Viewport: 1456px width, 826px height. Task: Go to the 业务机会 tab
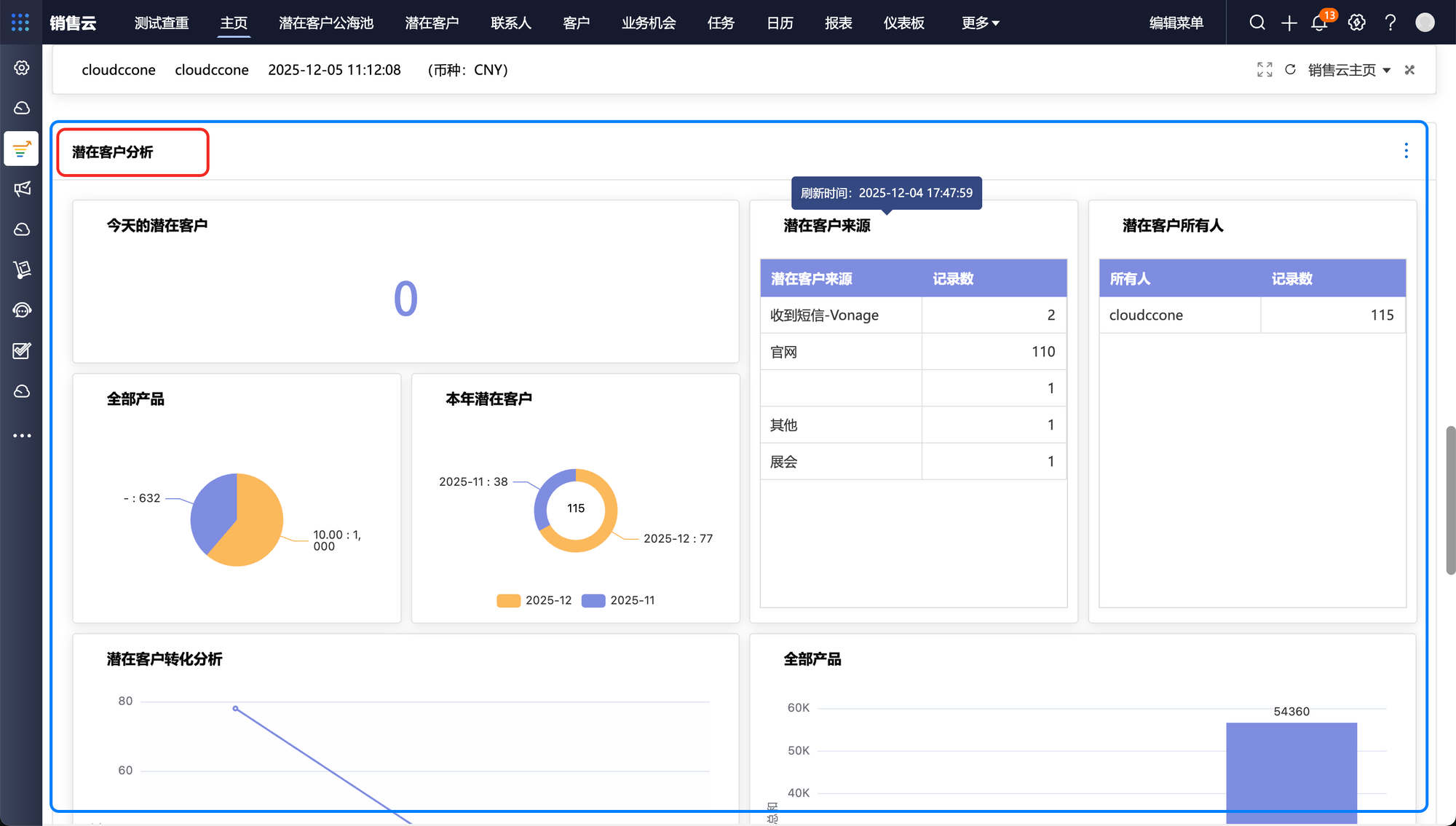649,23
